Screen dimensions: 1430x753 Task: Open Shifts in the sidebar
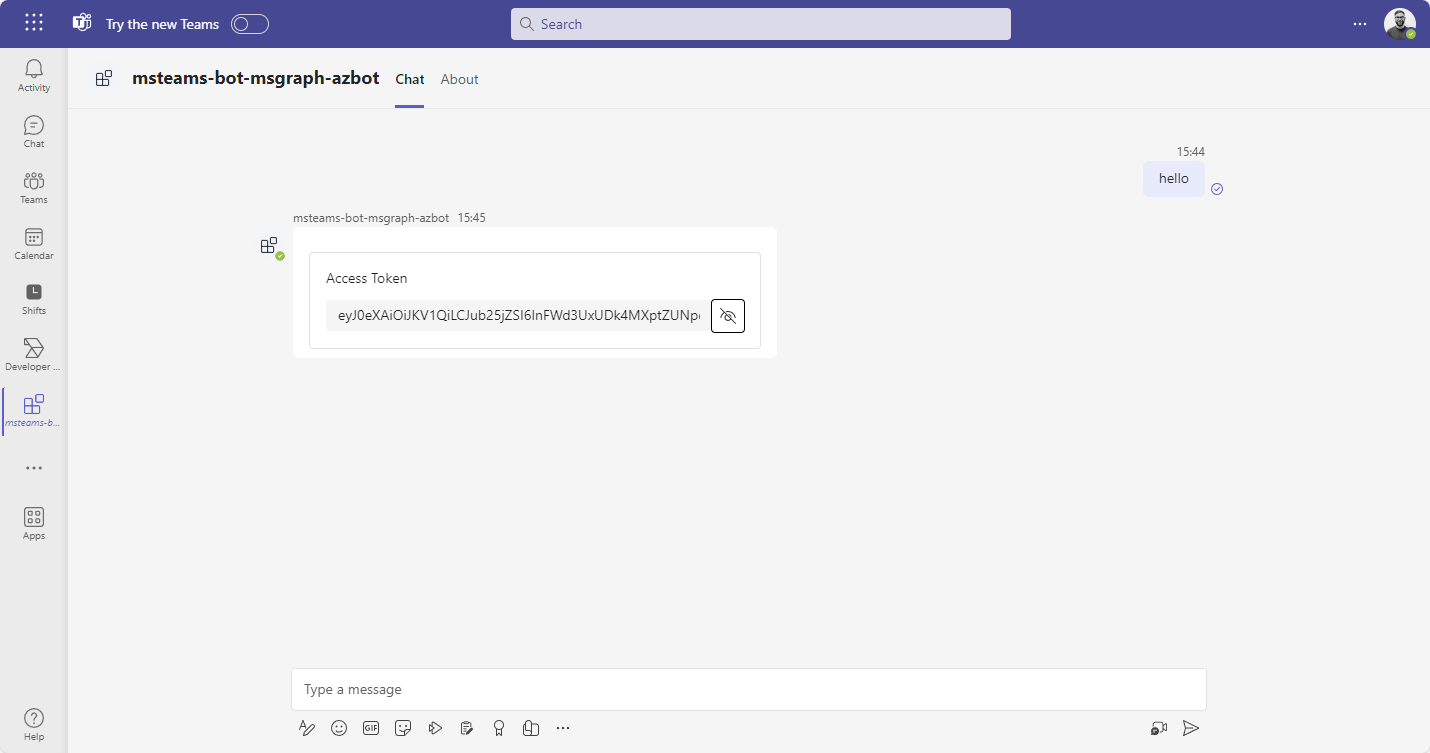pyautogui.click(x=34, y=298)
